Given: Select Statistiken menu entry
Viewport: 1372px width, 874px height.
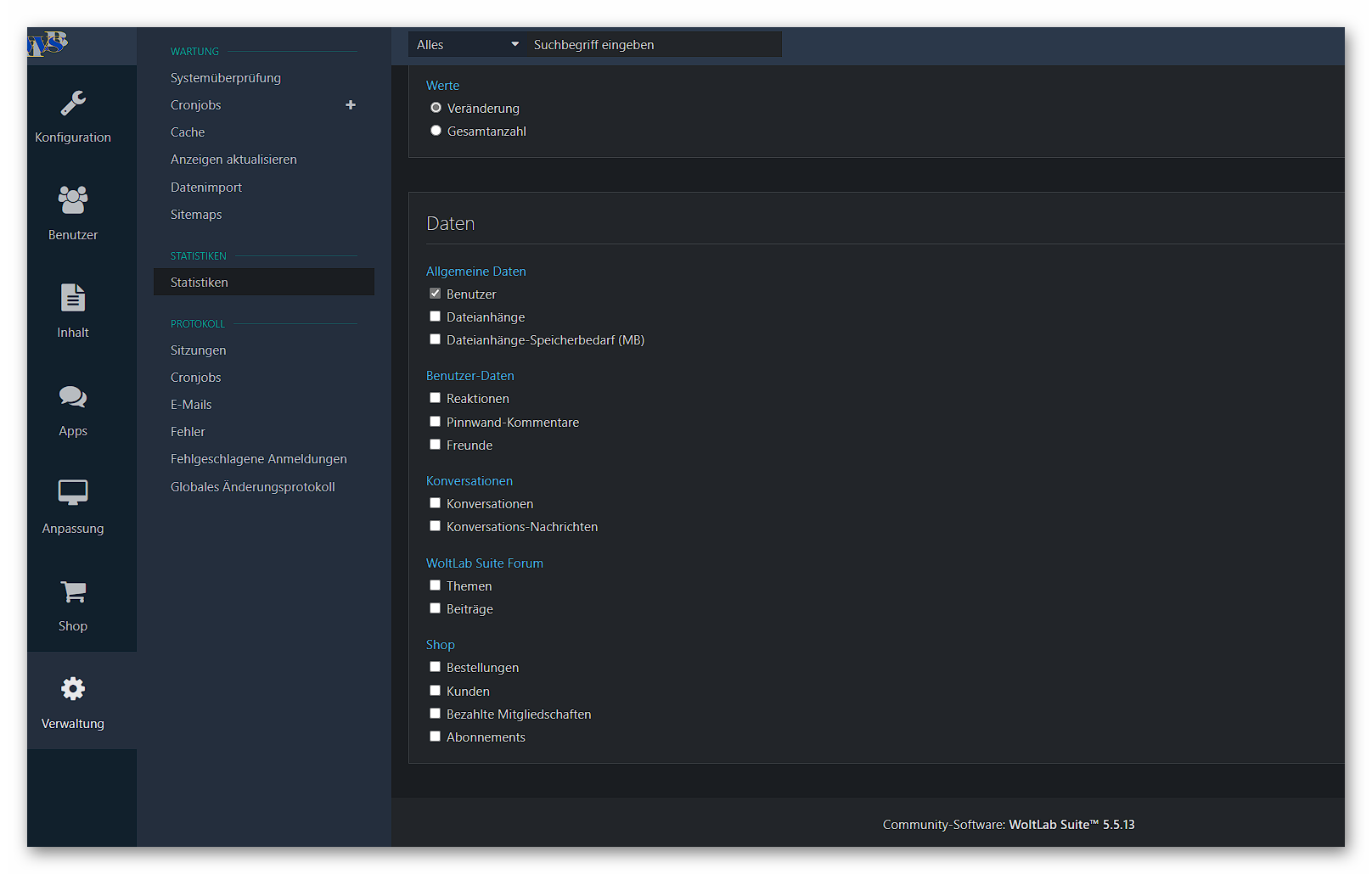Looking at the screenshot, I should (x=200, y=283).
